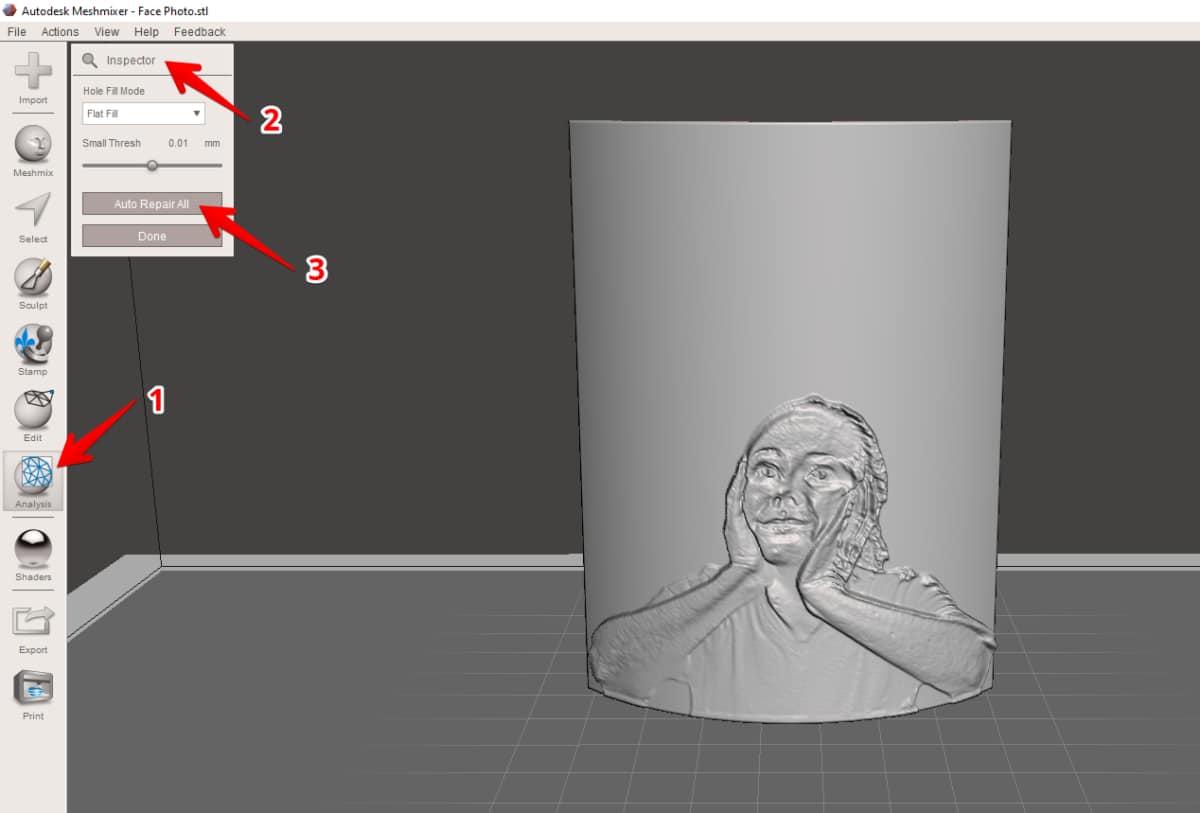Open the Meshmix parts library
This screenshot has width=1200, height=813.
[33, 150]
